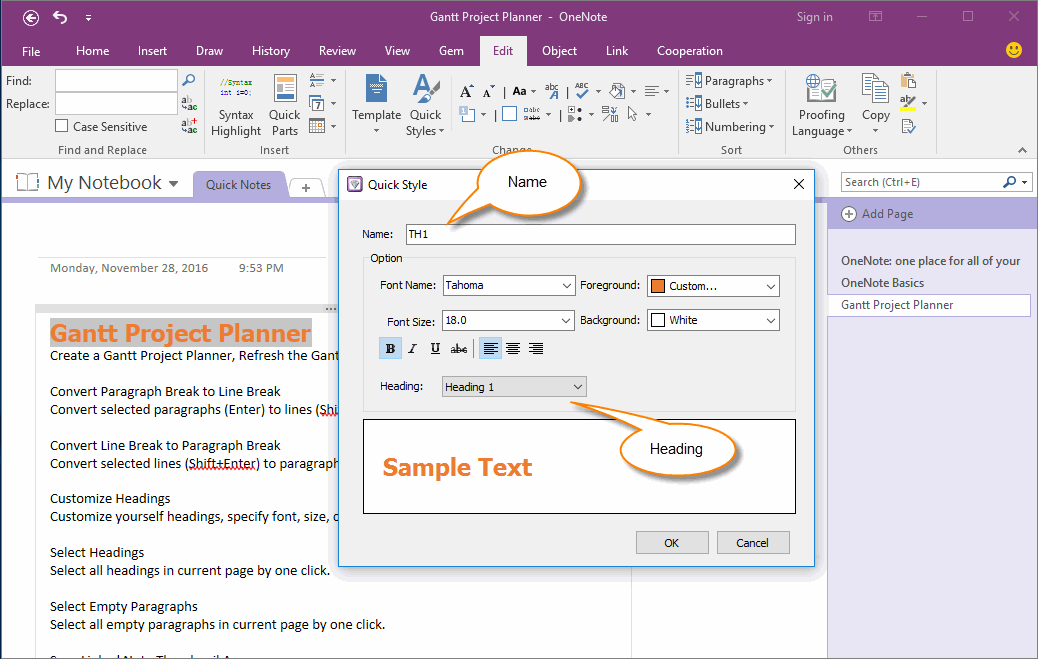The width and height of the screenshot is (1038, 659).
Task: Select align right in Quick Style dialog
Action: tap(536, 348)
